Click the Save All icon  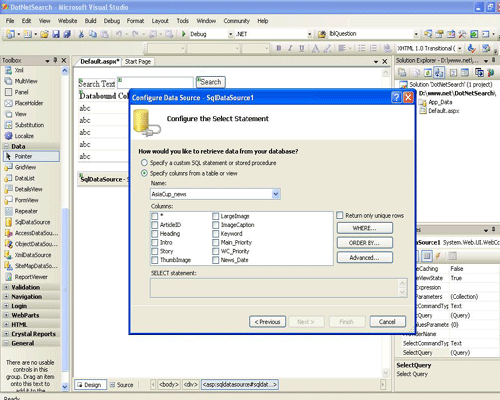(x=67, y=34)
